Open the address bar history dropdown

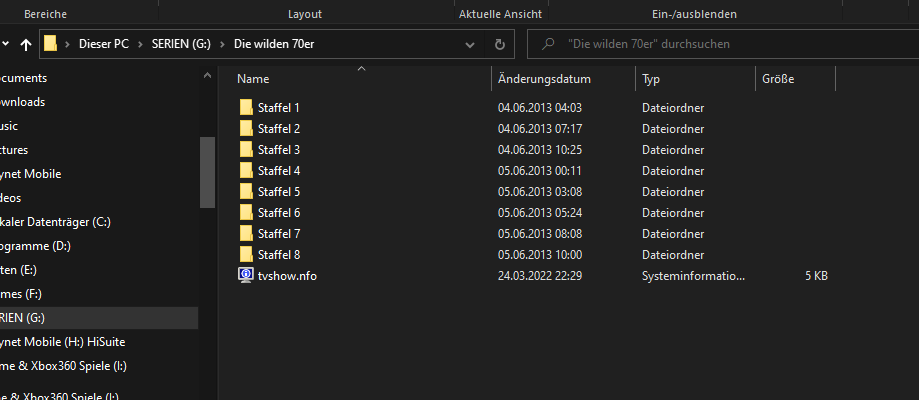[471, 45]
